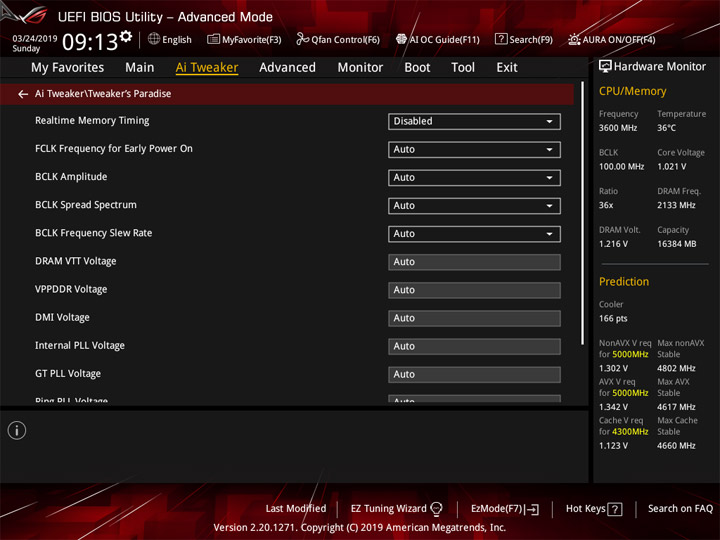Screen dimensions: 720x540
Task: Open BCLK Frequency Slew Rate dropdown
Action: (x=474, y=234)
